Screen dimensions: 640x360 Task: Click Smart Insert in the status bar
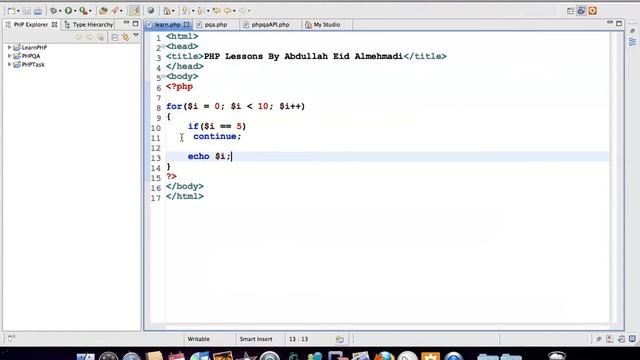coord(256,339)
